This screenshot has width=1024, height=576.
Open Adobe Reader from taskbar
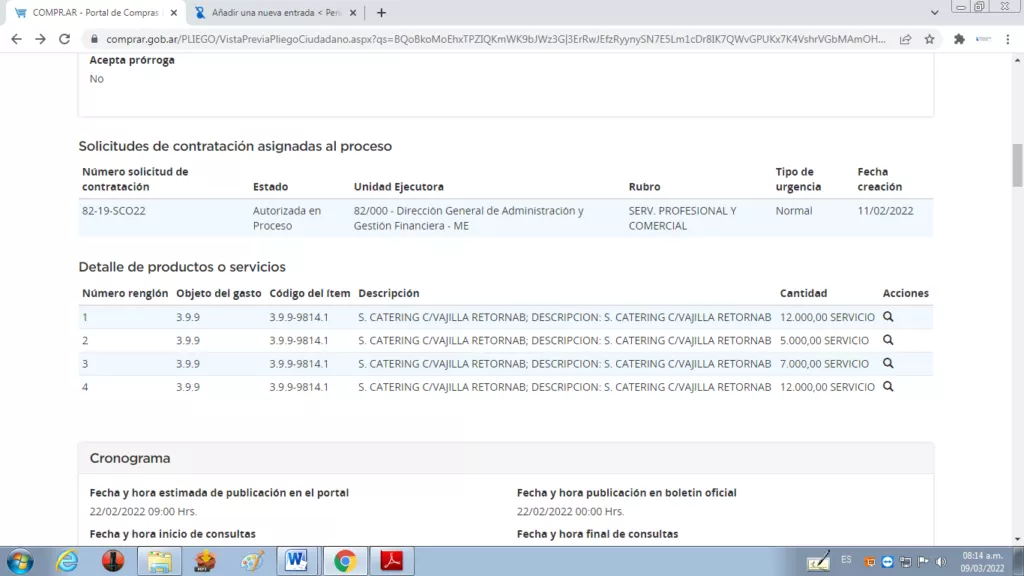(x=391, y=561)
